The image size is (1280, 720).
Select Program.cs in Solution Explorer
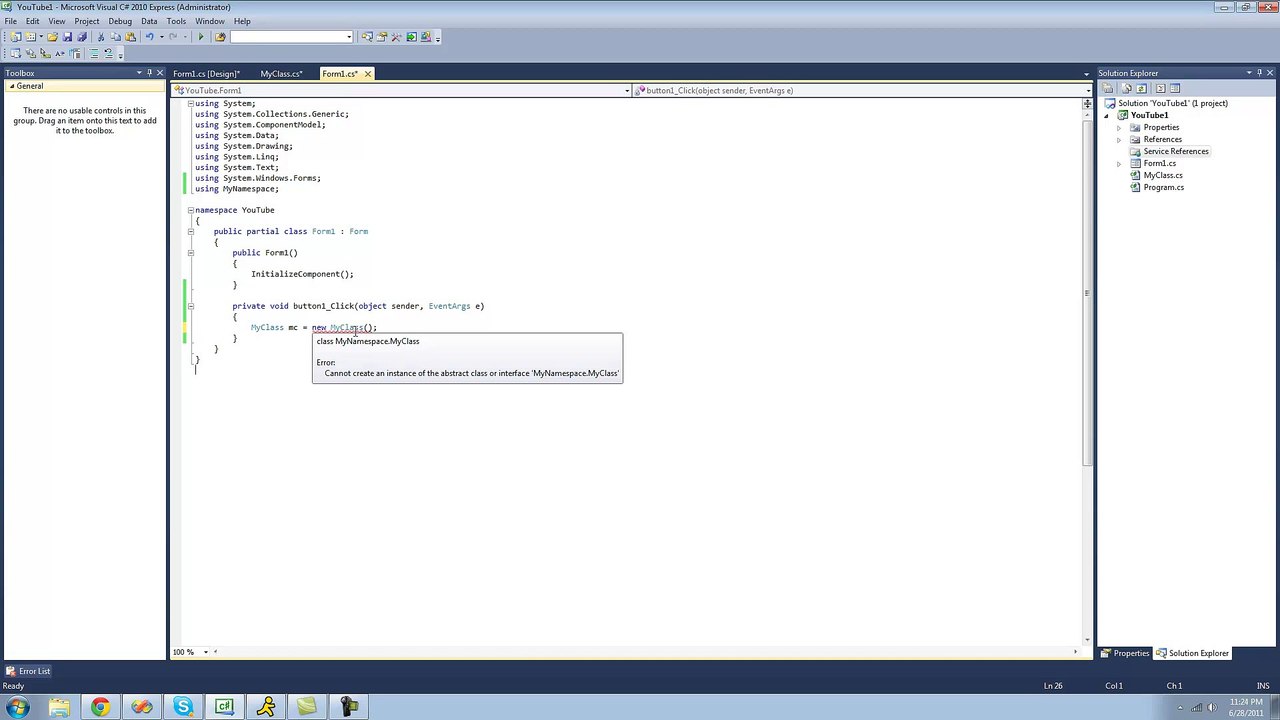pyautogui.click(x=1163, y=188)
